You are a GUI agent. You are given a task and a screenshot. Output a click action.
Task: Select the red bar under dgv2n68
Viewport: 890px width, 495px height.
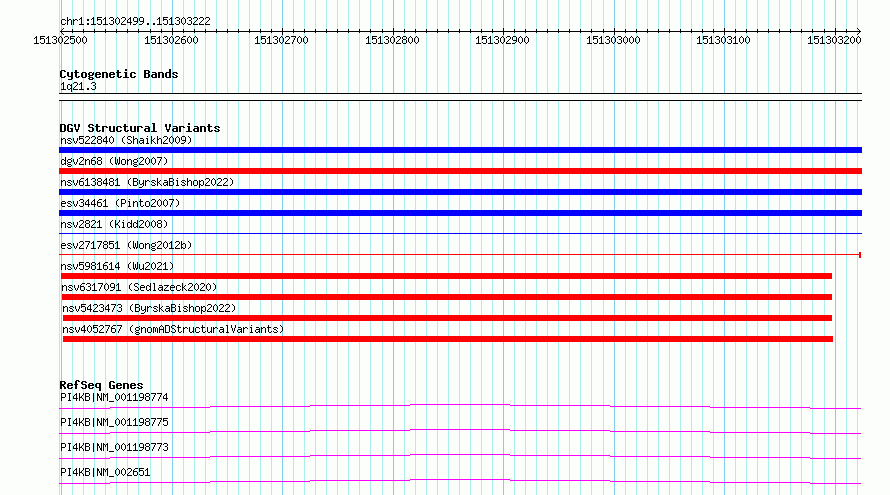(460, 171)
